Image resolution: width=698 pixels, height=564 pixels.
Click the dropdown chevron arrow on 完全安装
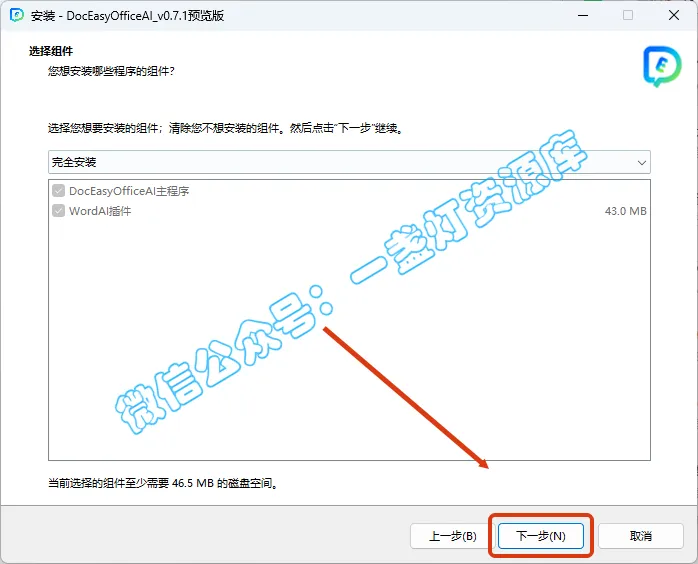(641, 162)
